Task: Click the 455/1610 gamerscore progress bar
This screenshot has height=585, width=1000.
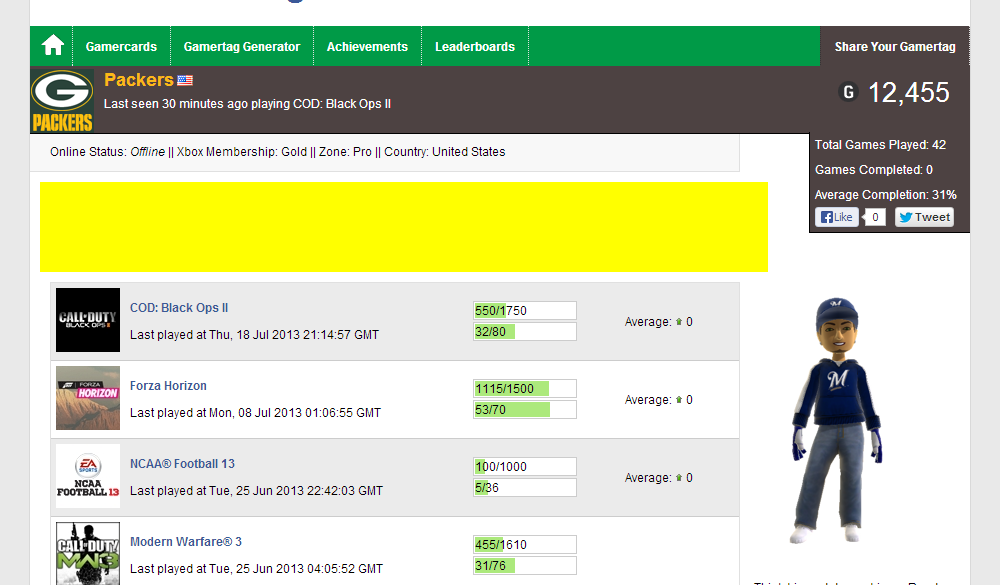Action: (524, 544)
